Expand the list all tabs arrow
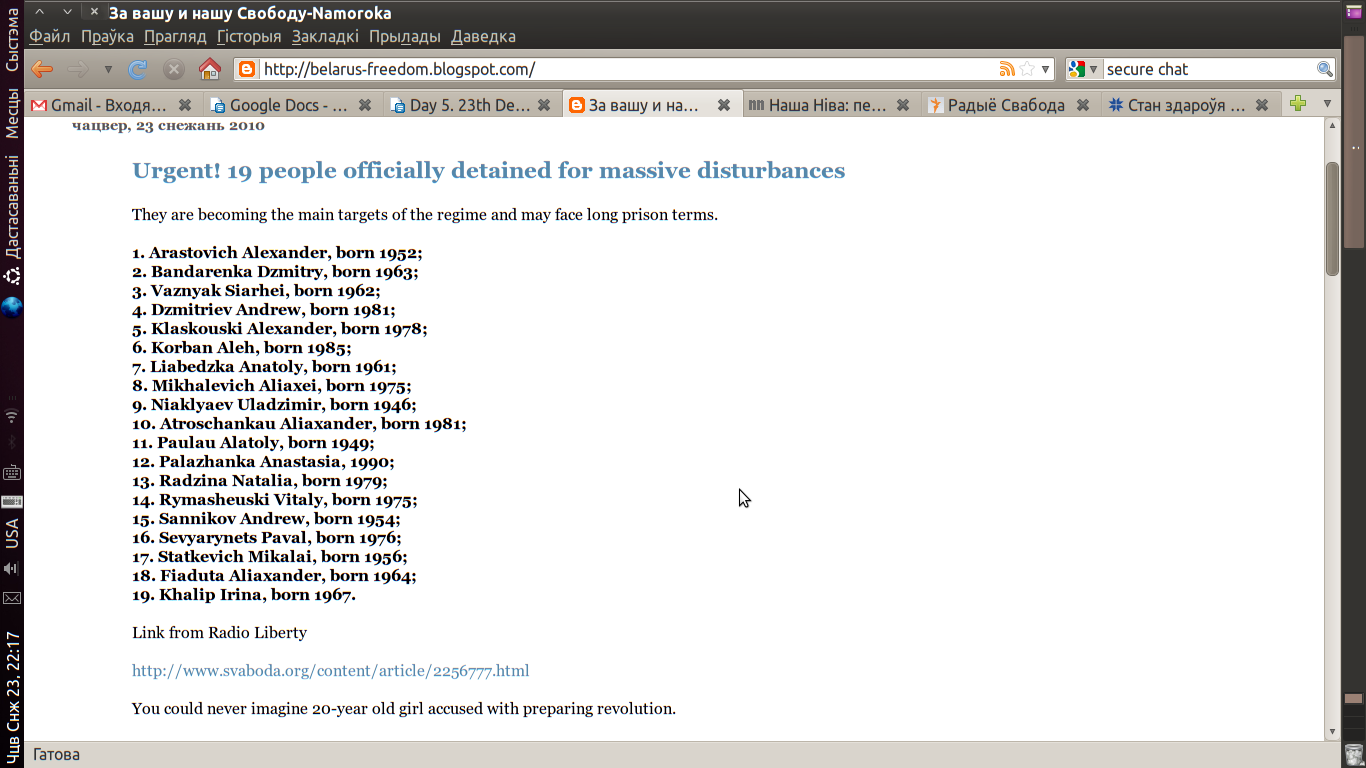 click(x=1328, y=104)
